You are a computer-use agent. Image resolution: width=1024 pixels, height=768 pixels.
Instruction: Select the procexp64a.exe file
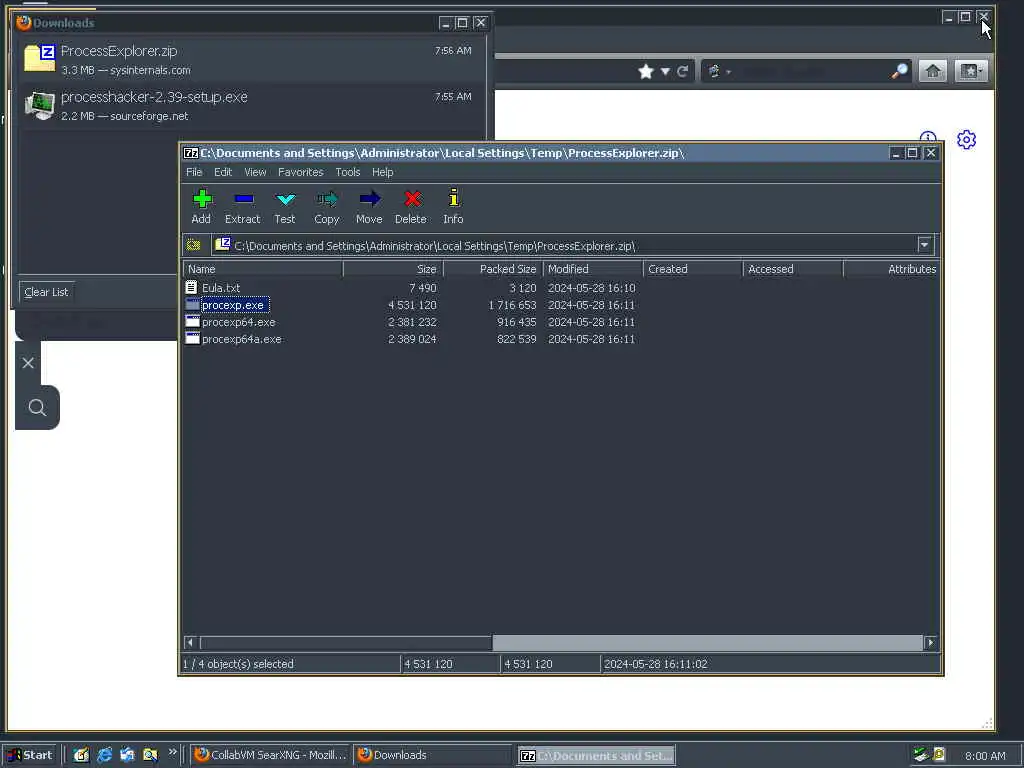242,339
